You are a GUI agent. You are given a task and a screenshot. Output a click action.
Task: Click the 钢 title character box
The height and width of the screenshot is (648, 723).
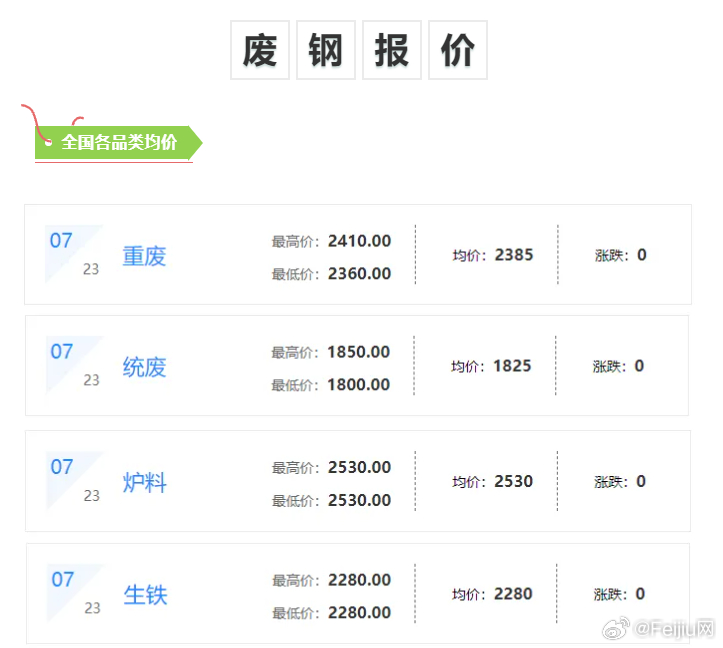[x=326, y=50]
